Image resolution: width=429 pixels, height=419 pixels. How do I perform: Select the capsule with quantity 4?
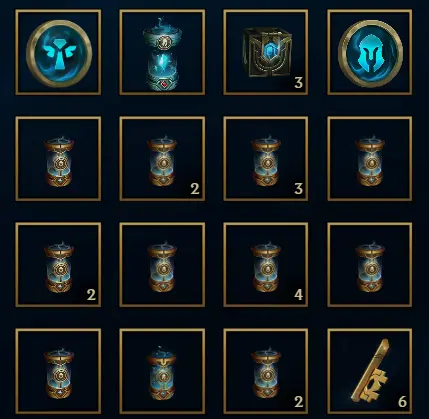tap(266, 265)
